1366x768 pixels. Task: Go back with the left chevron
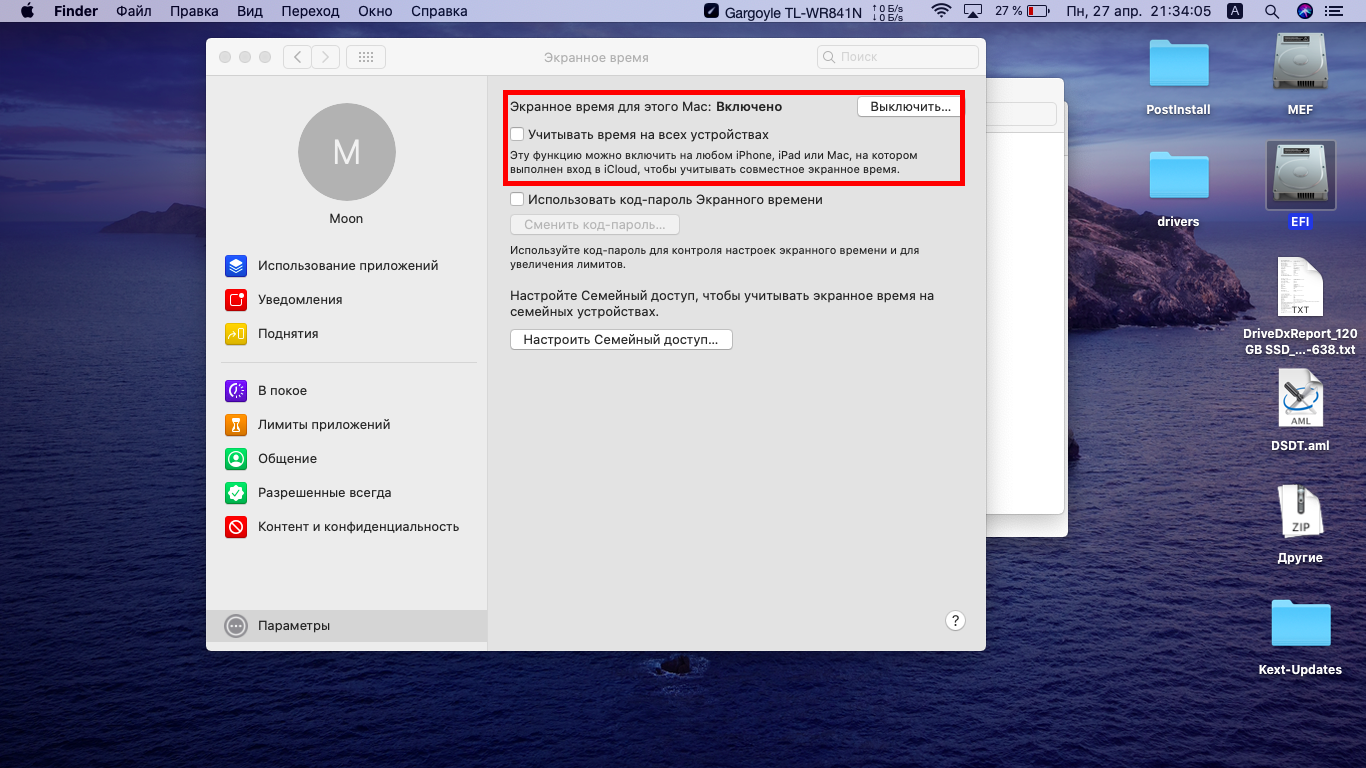pos(297,57)
